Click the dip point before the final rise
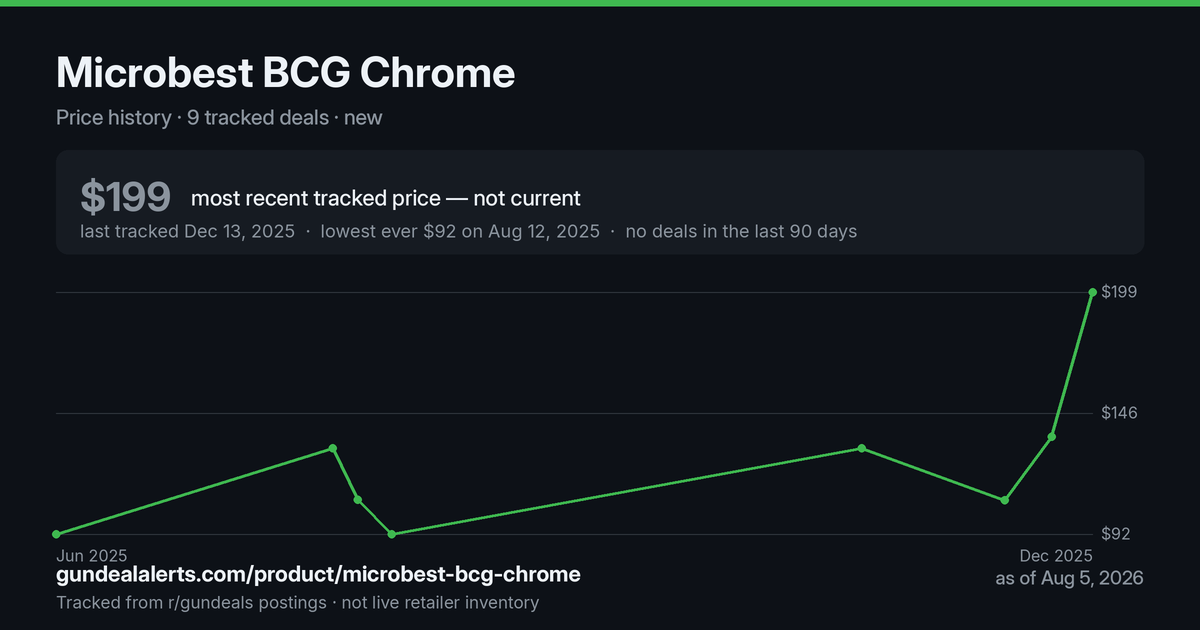Image resolution: width=1200 pixels, height=630 pixels. [1005, 500]
